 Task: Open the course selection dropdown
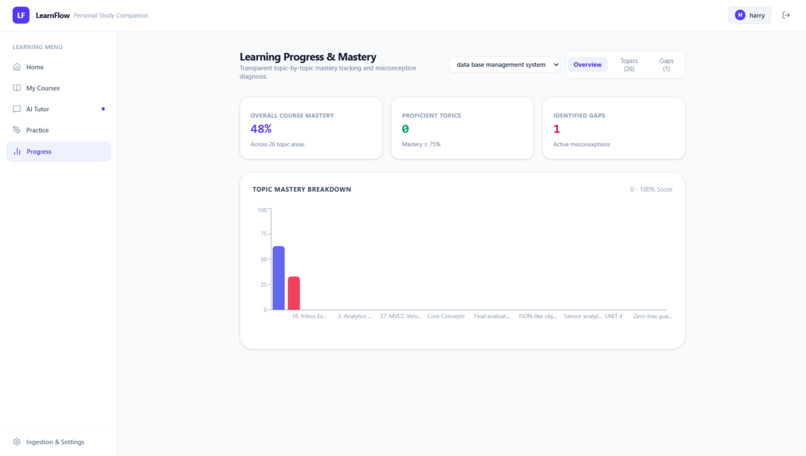tap(504, 65)
